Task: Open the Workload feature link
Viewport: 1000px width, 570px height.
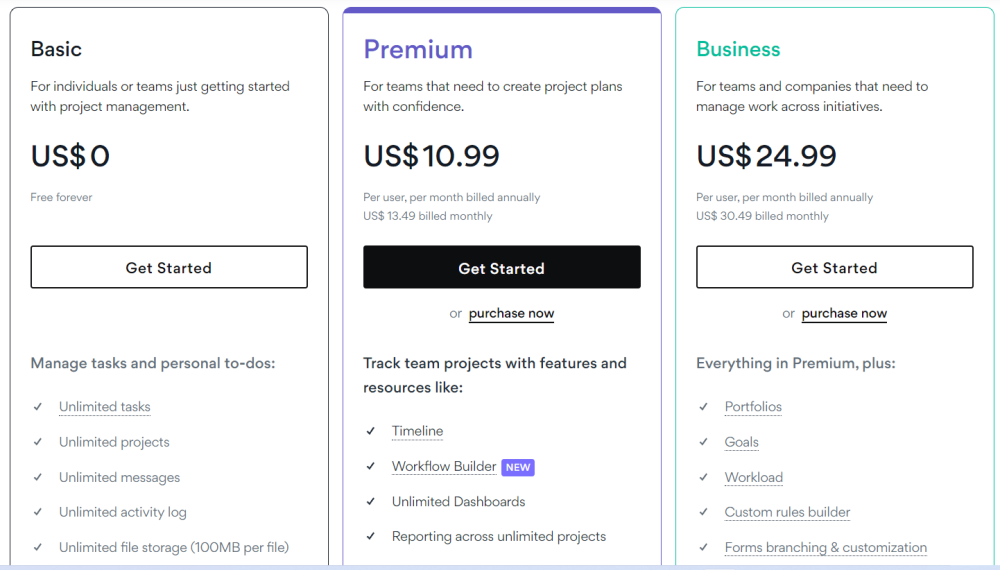Action: tap(753, 477)
